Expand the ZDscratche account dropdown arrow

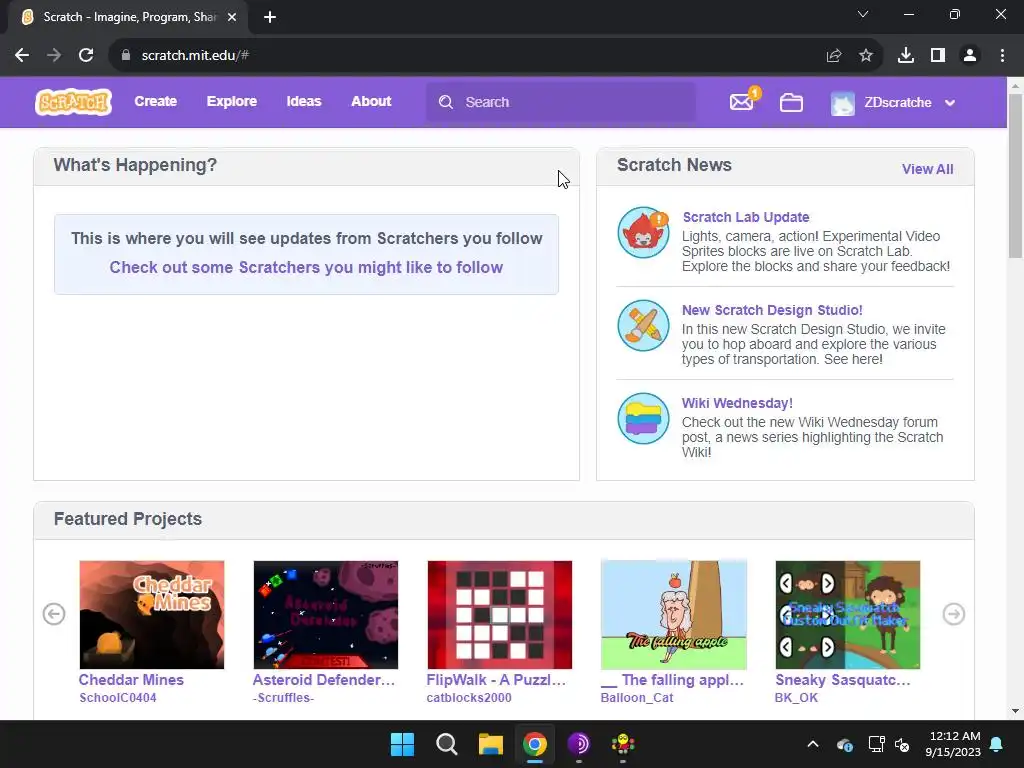pos(950,103)
